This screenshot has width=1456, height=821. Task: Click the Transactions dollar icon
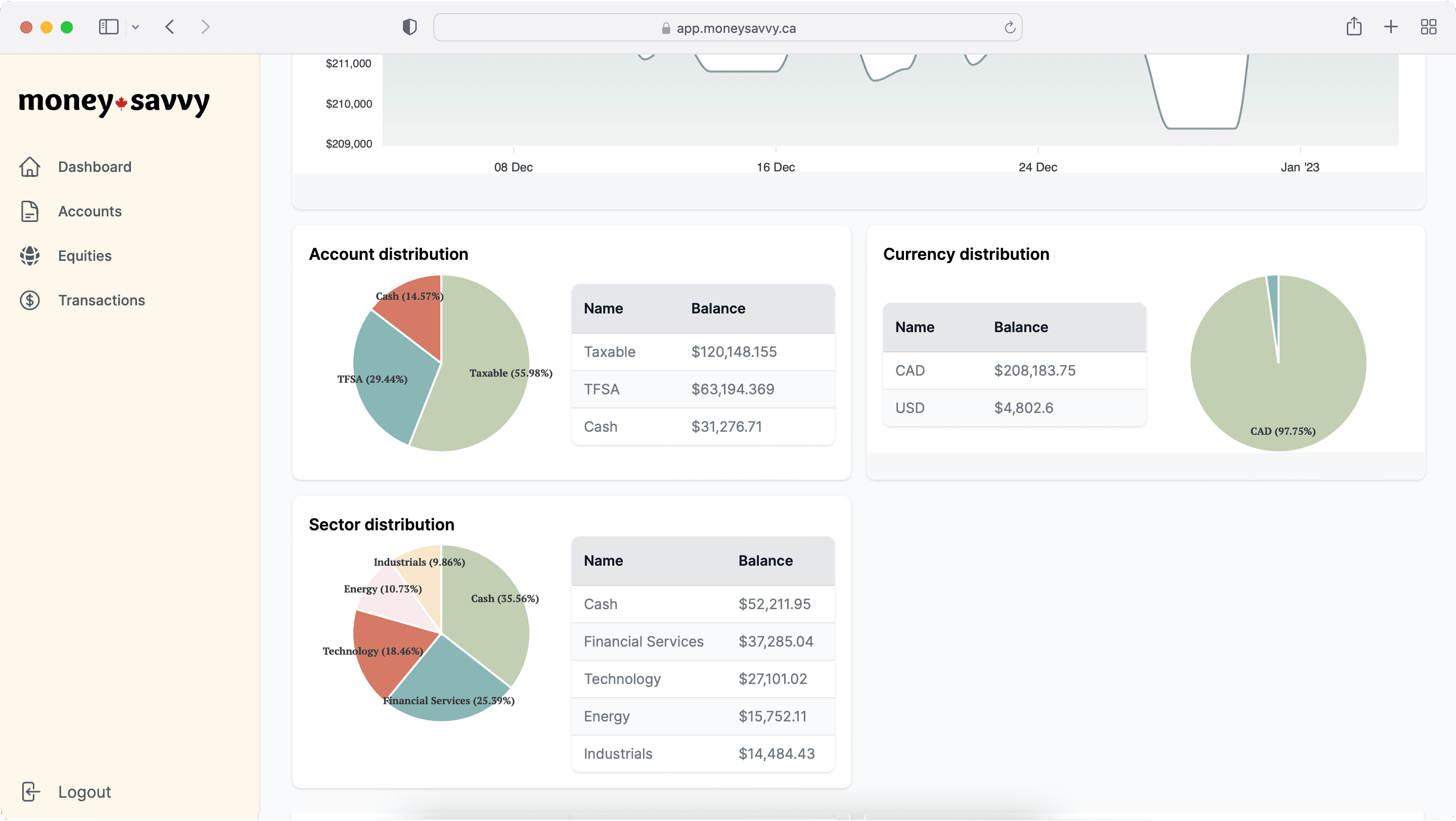(x=30, y=300)
